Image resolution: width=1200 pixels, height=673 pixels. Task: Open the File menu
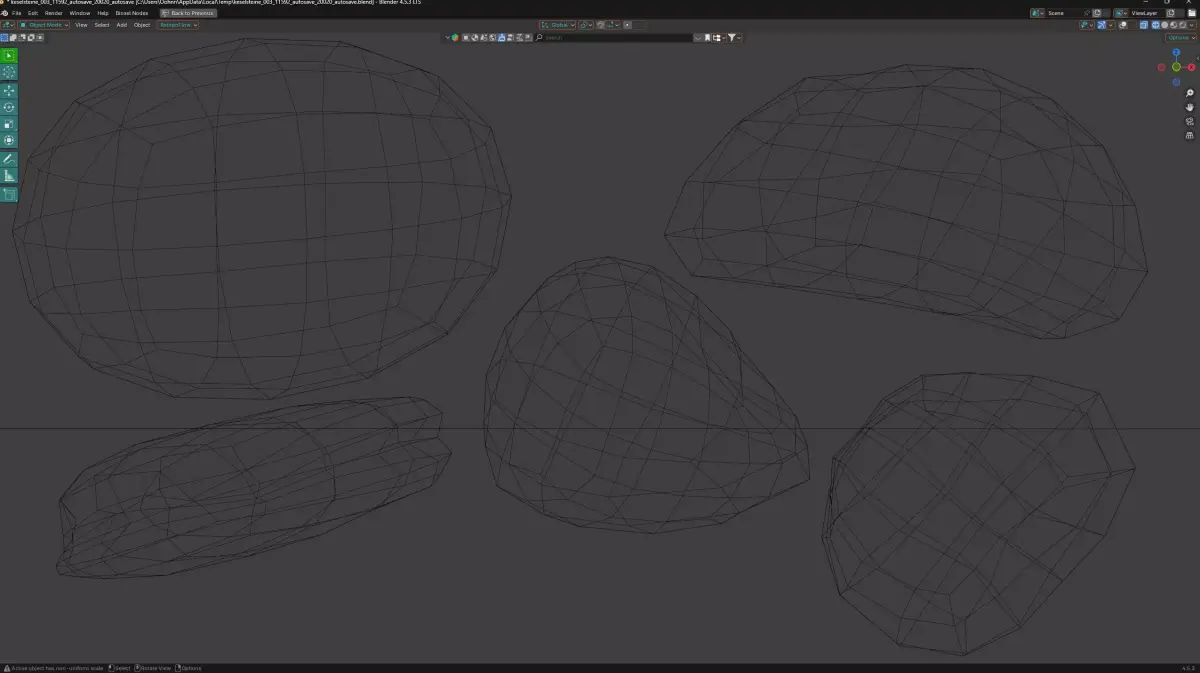17,13
